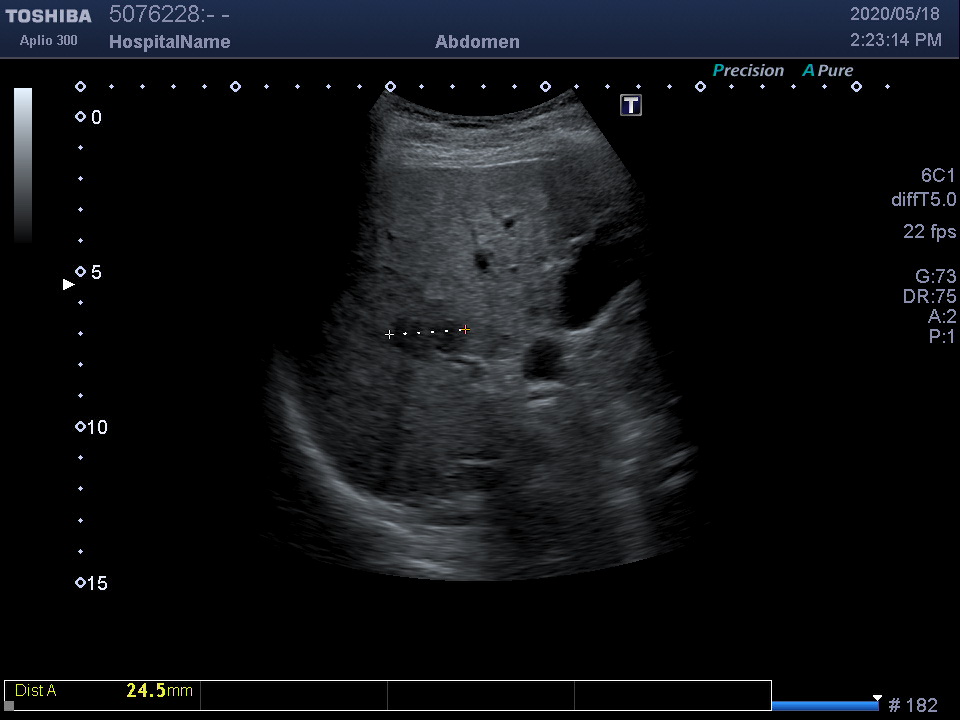Toggle the Precision imaging indicator

click(748, 71)
